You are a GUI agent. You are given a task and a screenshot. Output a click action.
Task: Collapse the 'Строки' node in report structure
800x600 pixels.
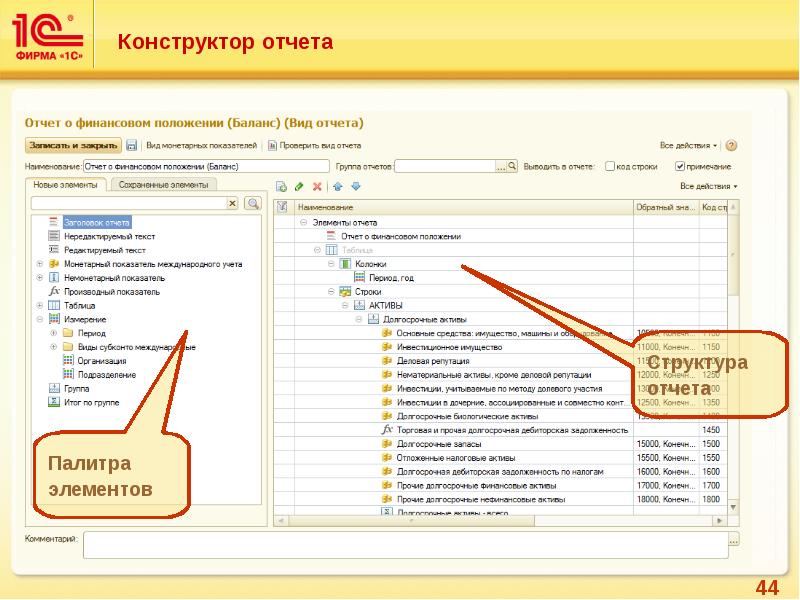click(331, 291)
